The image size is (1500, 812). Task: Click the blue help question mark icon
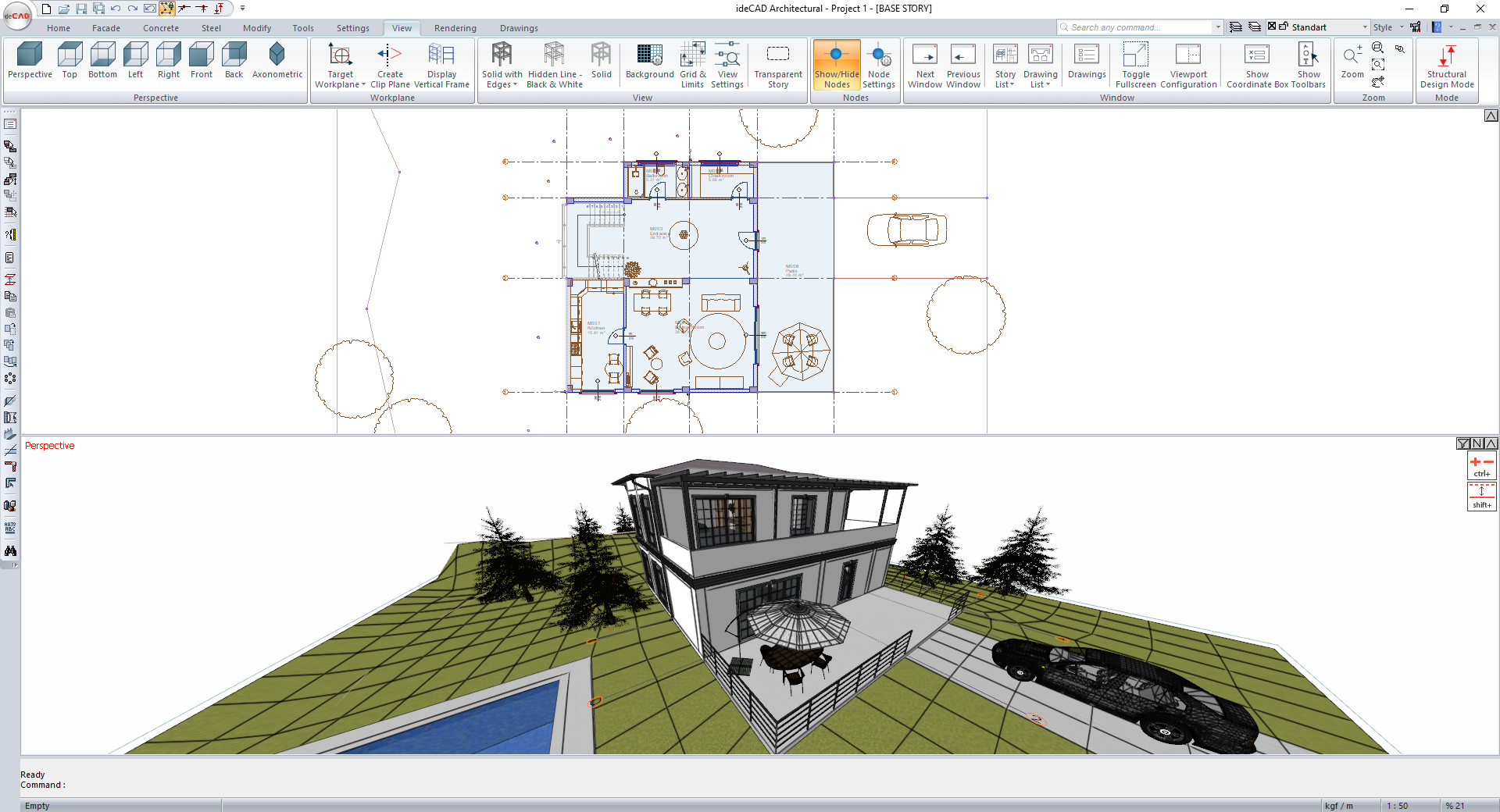[1437, 27]
